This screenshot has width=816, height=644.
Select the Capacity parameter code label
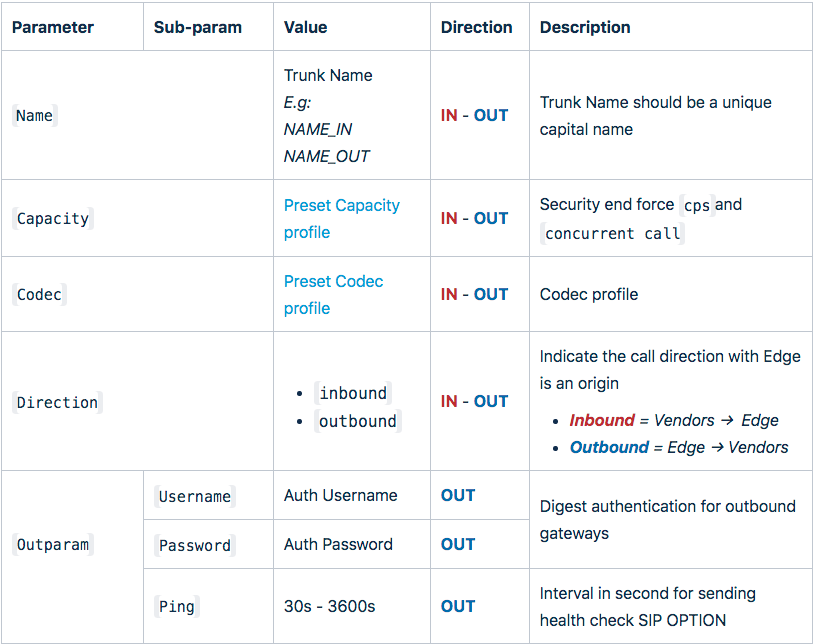point(53,218)
